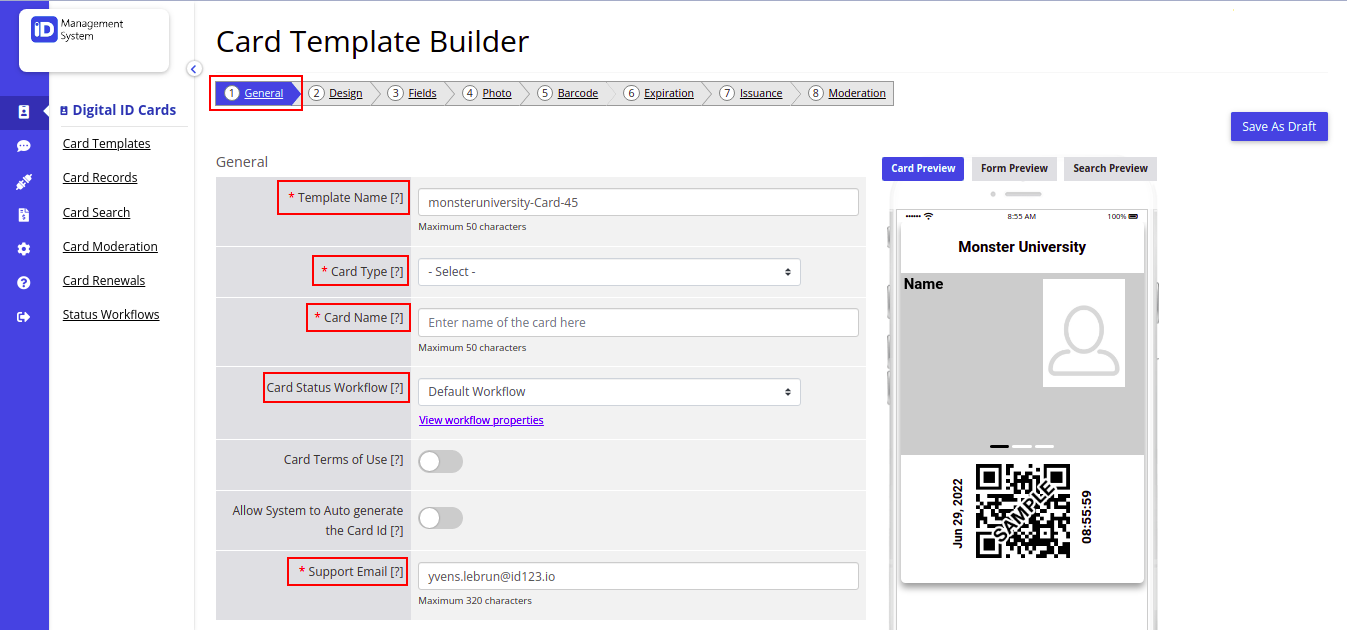Open settings via the gear icon

click(25, 248)
